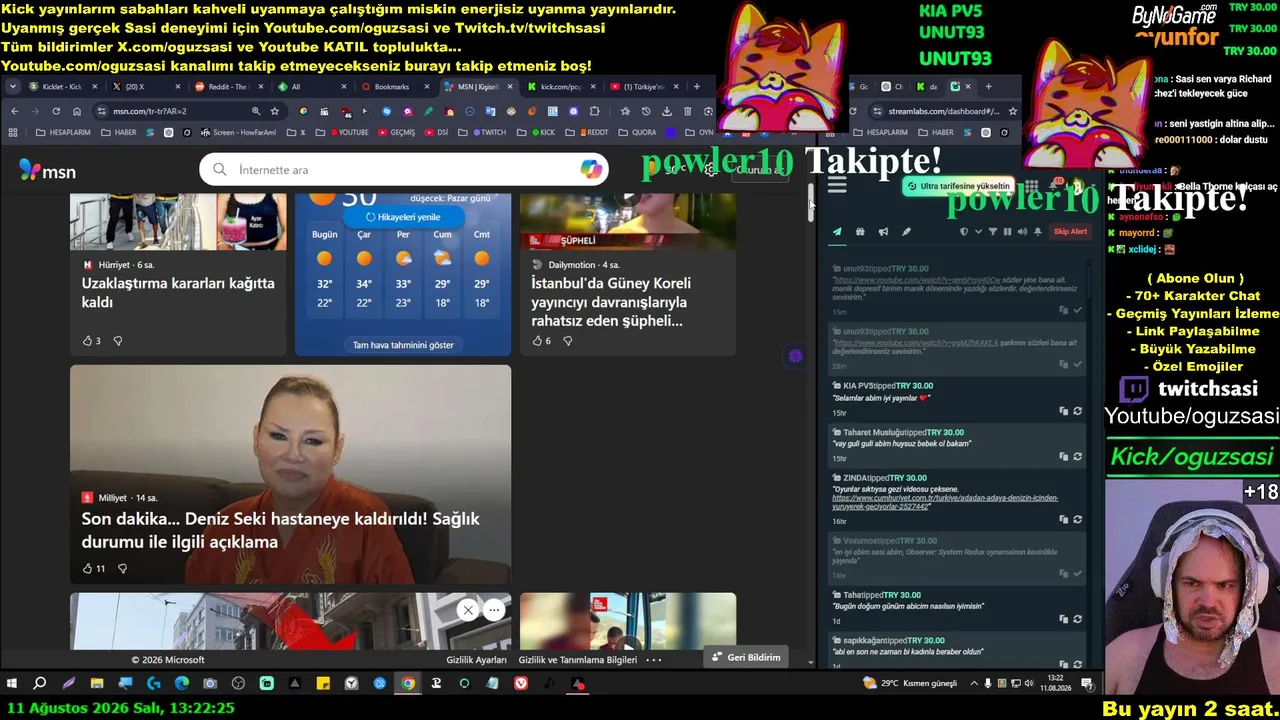Open the Streamlabs hamburger menu

[x=837, y=185]
